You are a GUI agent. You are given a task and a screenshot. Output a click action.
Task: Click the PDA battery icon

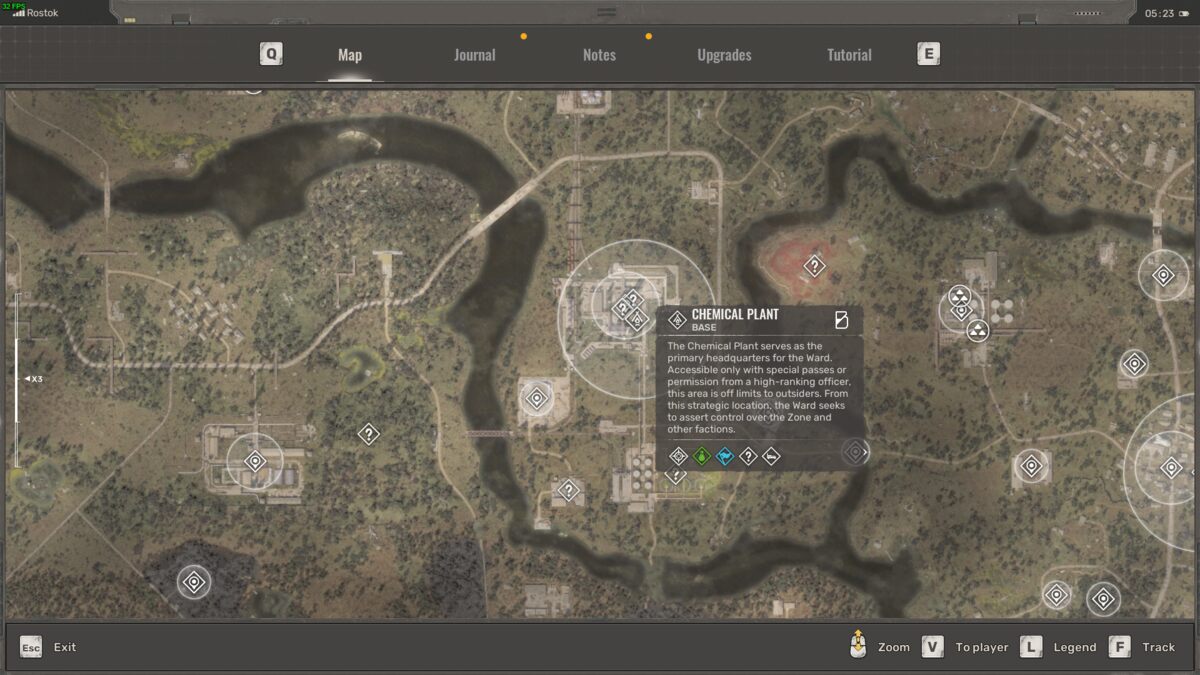[1184, 13]
